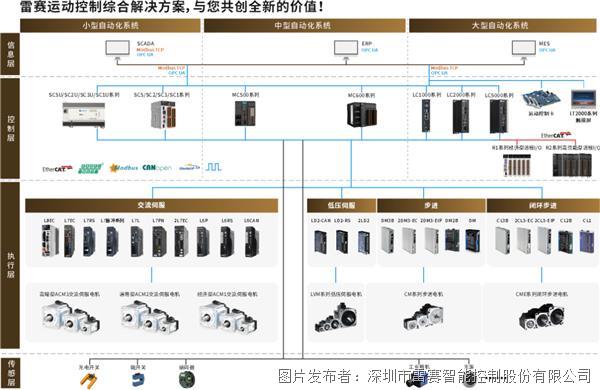Select the 信息层 side label
600x390 pixels.
[10, 54]
